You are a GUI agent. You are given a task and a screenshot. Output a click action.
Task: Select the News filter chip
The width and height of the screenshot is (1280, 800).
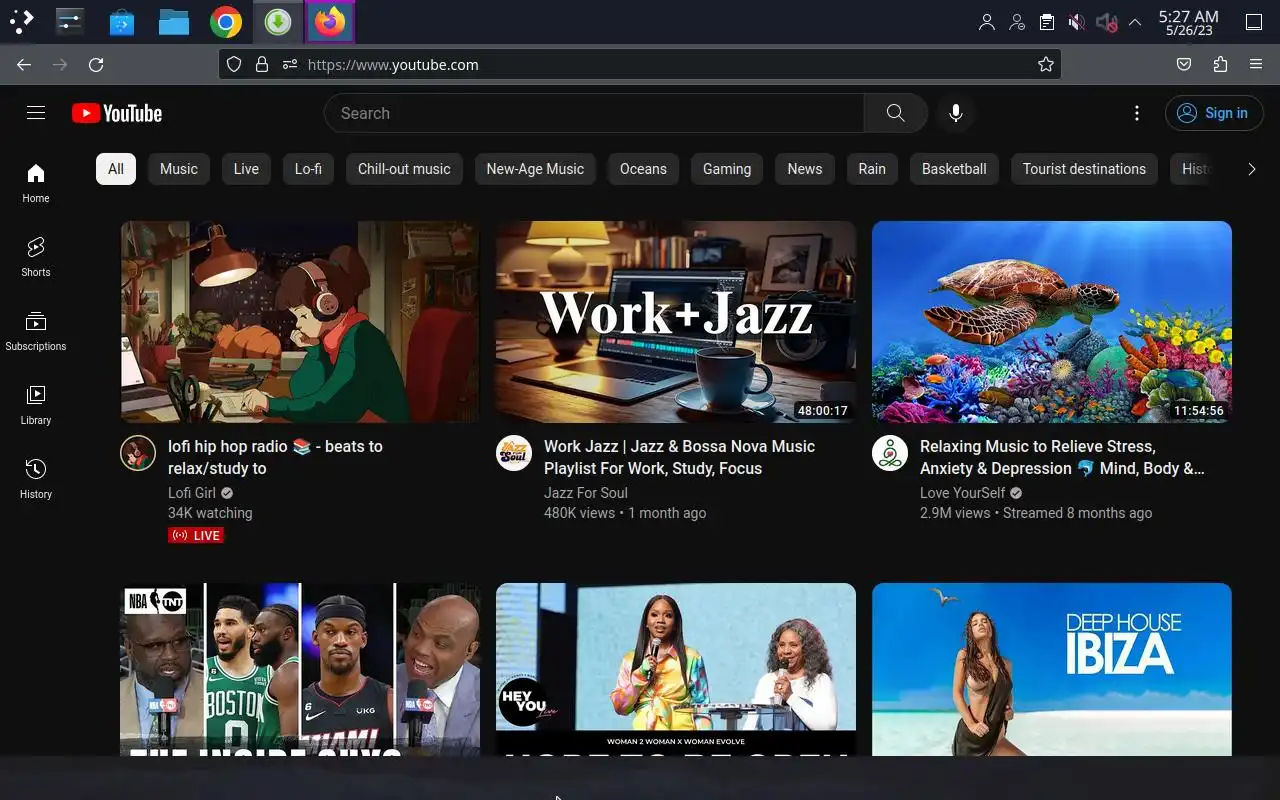(x=805, y=169)
